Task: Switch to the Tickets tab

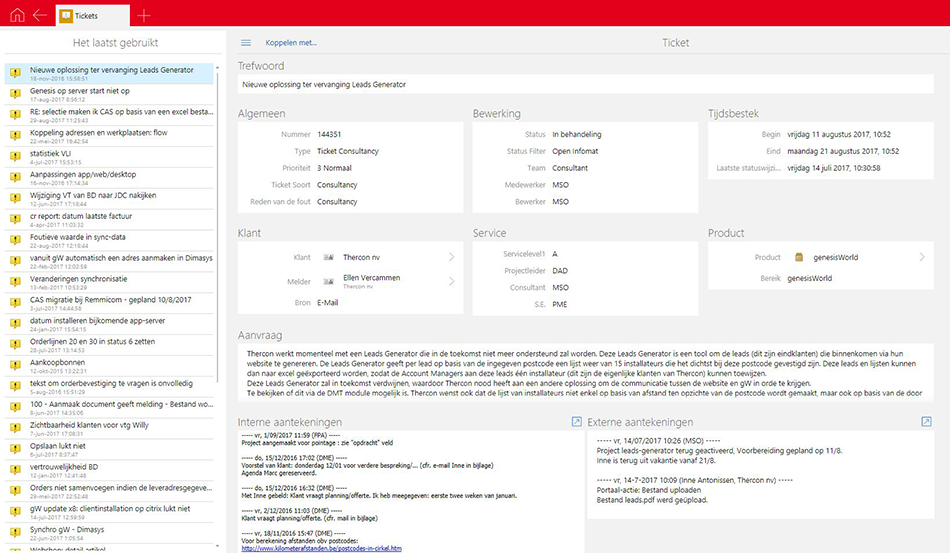Action: coord(93,16)
